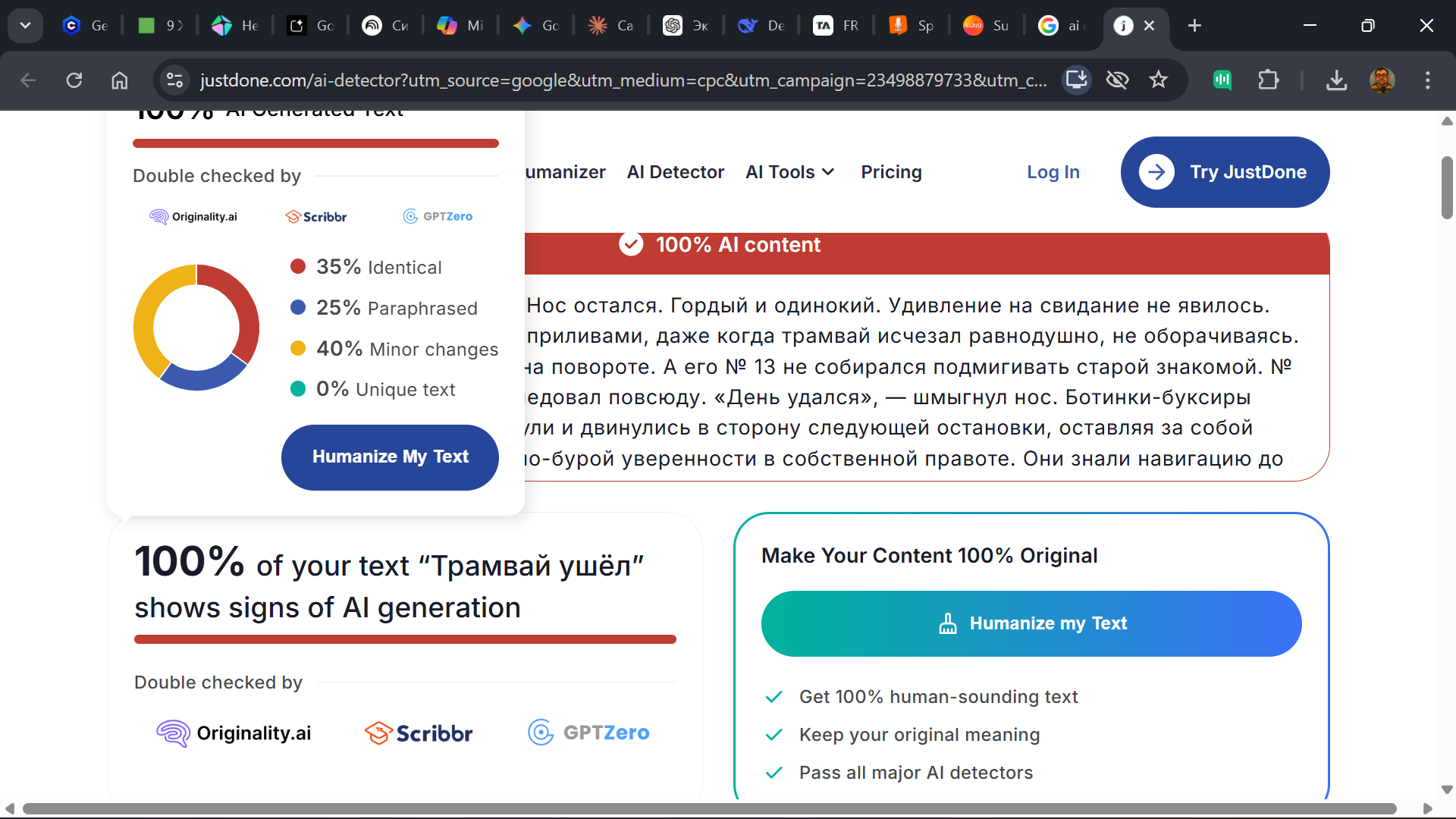Click the green extension icon in toolbar
This screenshot has height=819, width=1456.
[1222, 80]
